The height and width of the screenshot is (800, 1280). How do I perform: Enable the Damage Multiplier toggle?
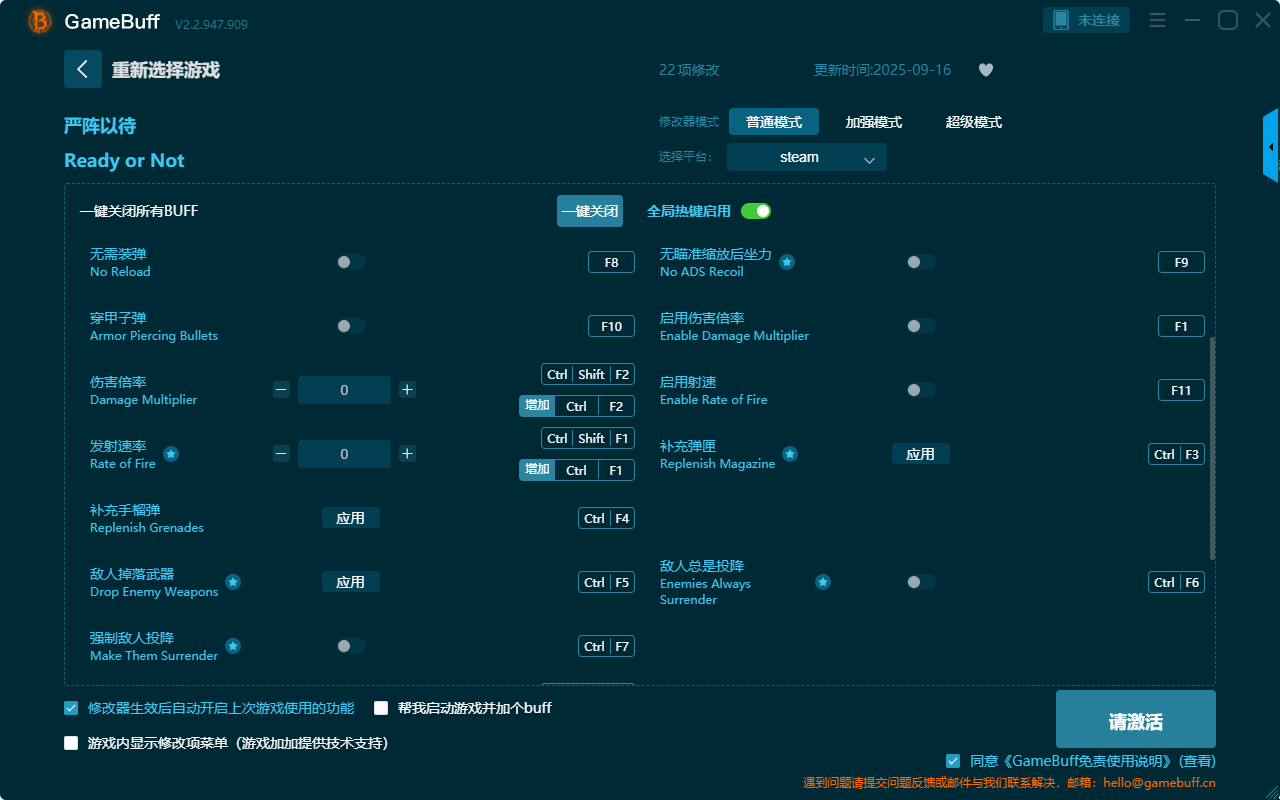(921, 326)
